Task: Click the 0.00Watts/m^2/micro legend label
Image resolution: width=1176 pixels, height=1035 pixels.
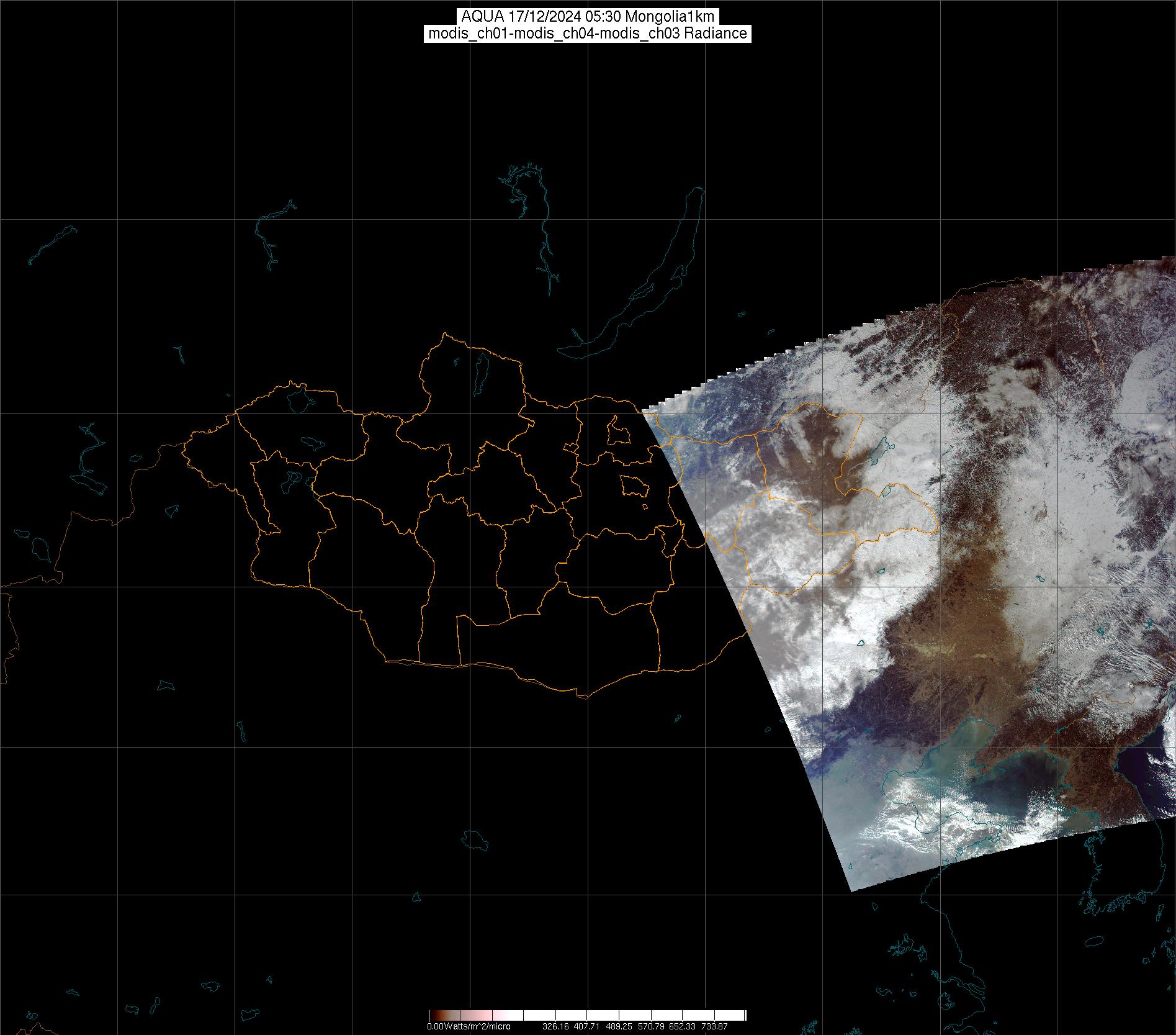Action: (x=469, y=1027)
